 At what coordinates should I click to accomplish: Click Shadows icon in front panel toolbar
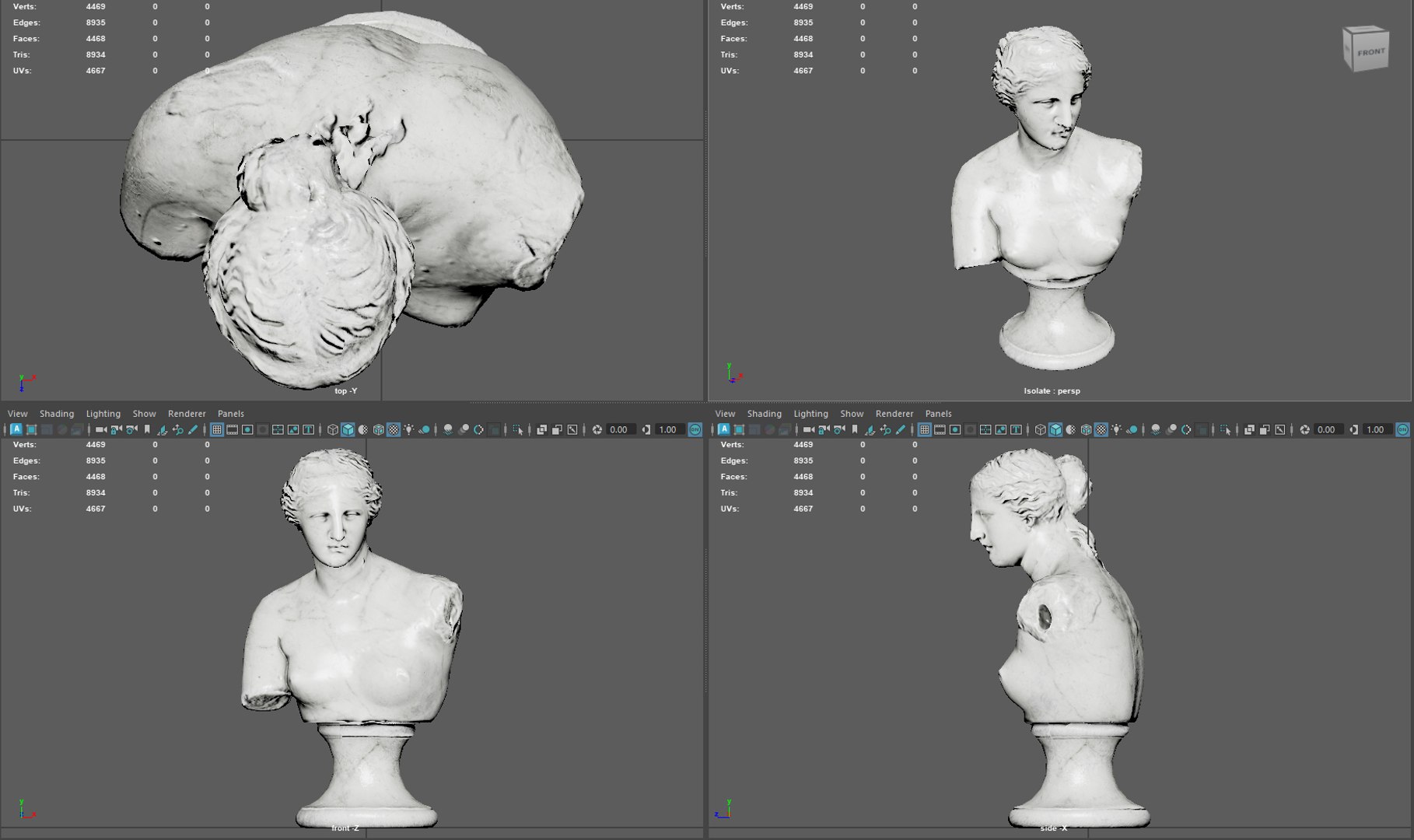(424, 429)
